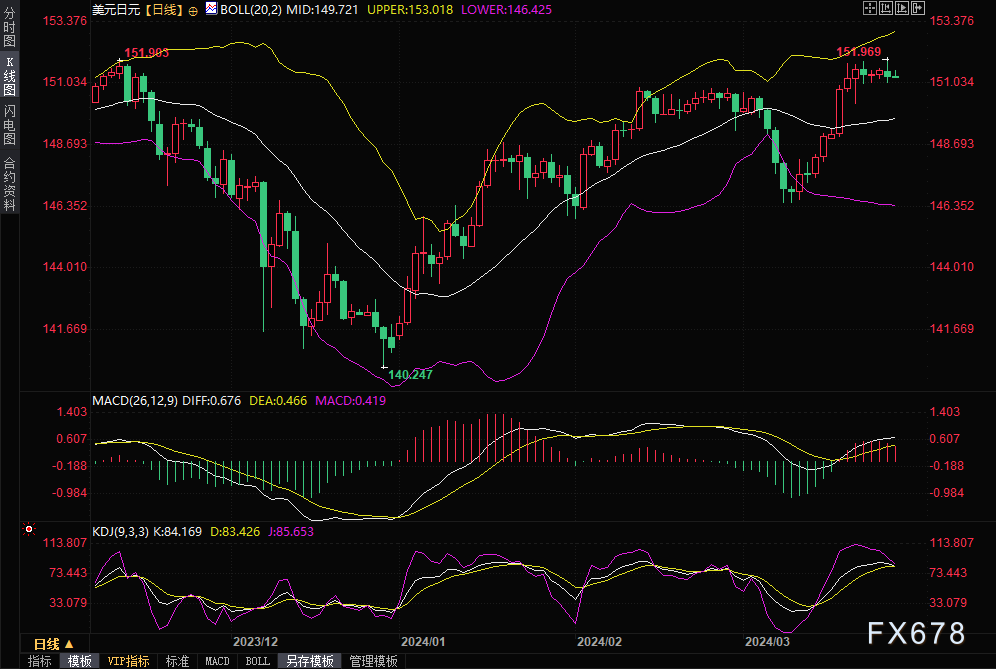Click the 【日线】 period label in the title
This screenshot has width=996, height=669.
coord(163,10)
